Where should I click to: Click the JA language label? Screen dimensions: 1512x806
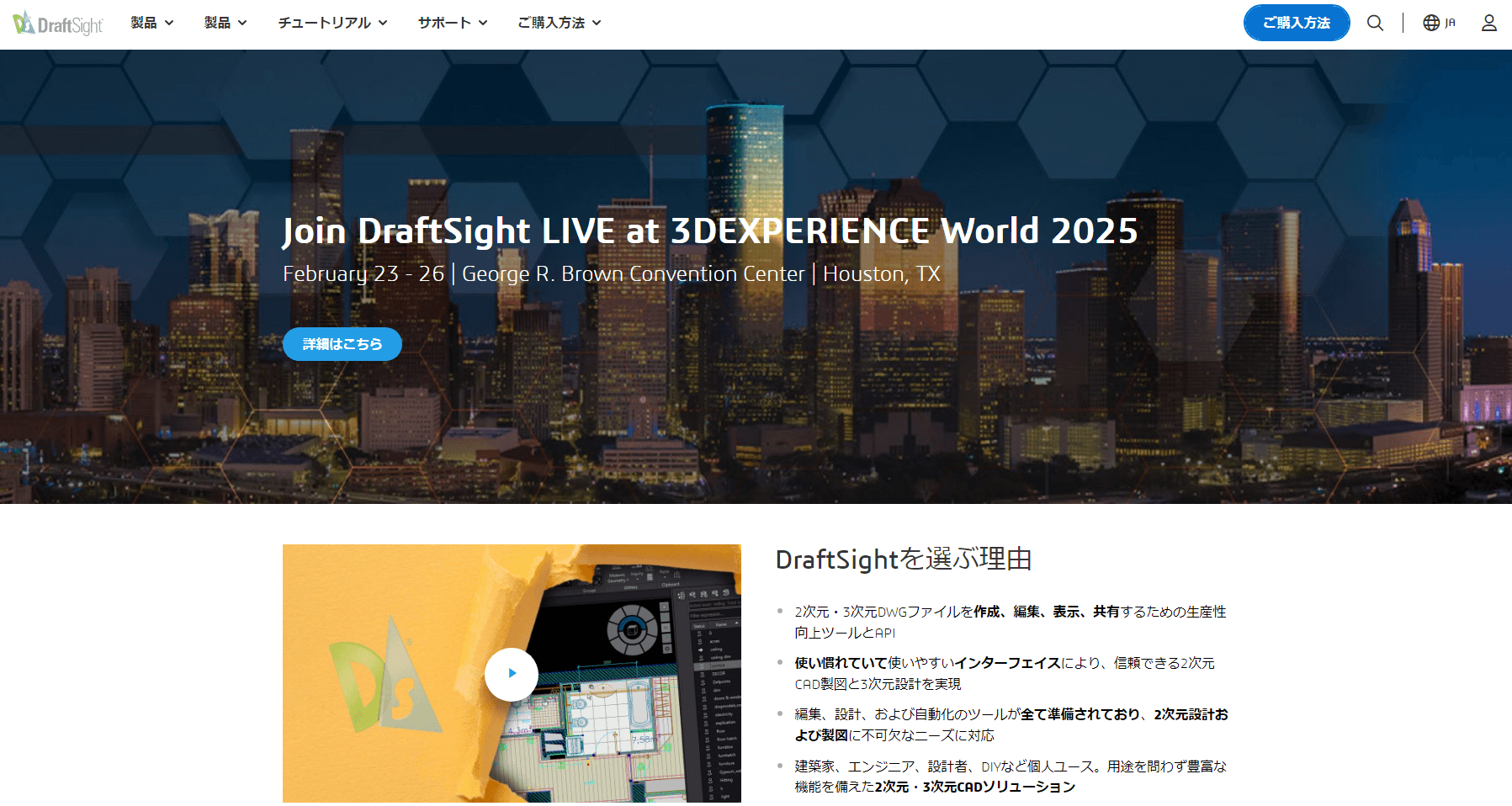(x=1450, y=24)
